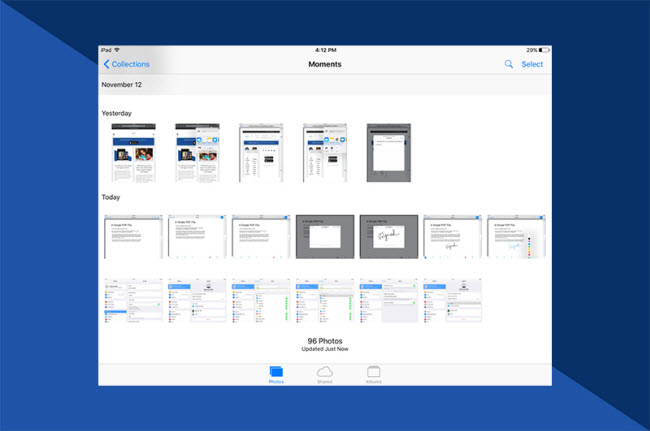Open the thumbnail showing color palette
650x431 pixels.
(516, 237)
